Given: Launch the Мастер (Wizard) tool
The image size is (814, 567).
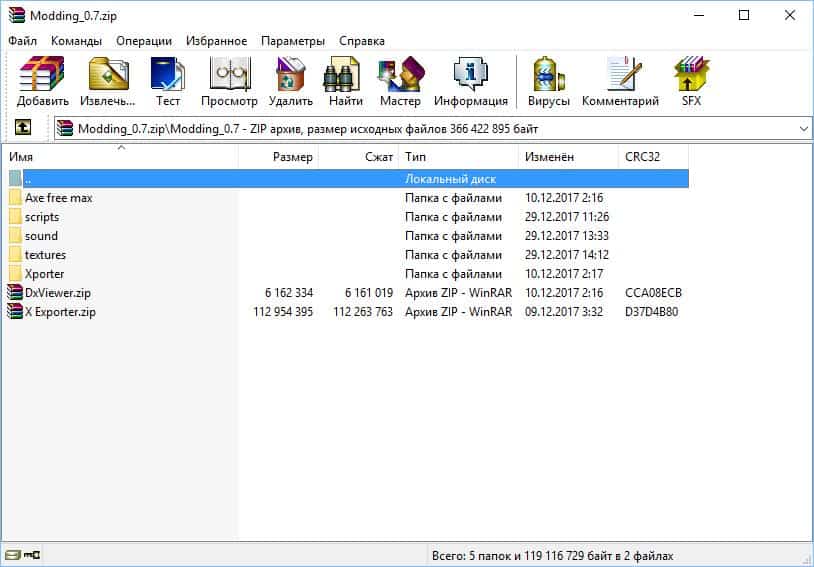Looking at the screenshot, I should pyautogui.click(x=400, y=81).
